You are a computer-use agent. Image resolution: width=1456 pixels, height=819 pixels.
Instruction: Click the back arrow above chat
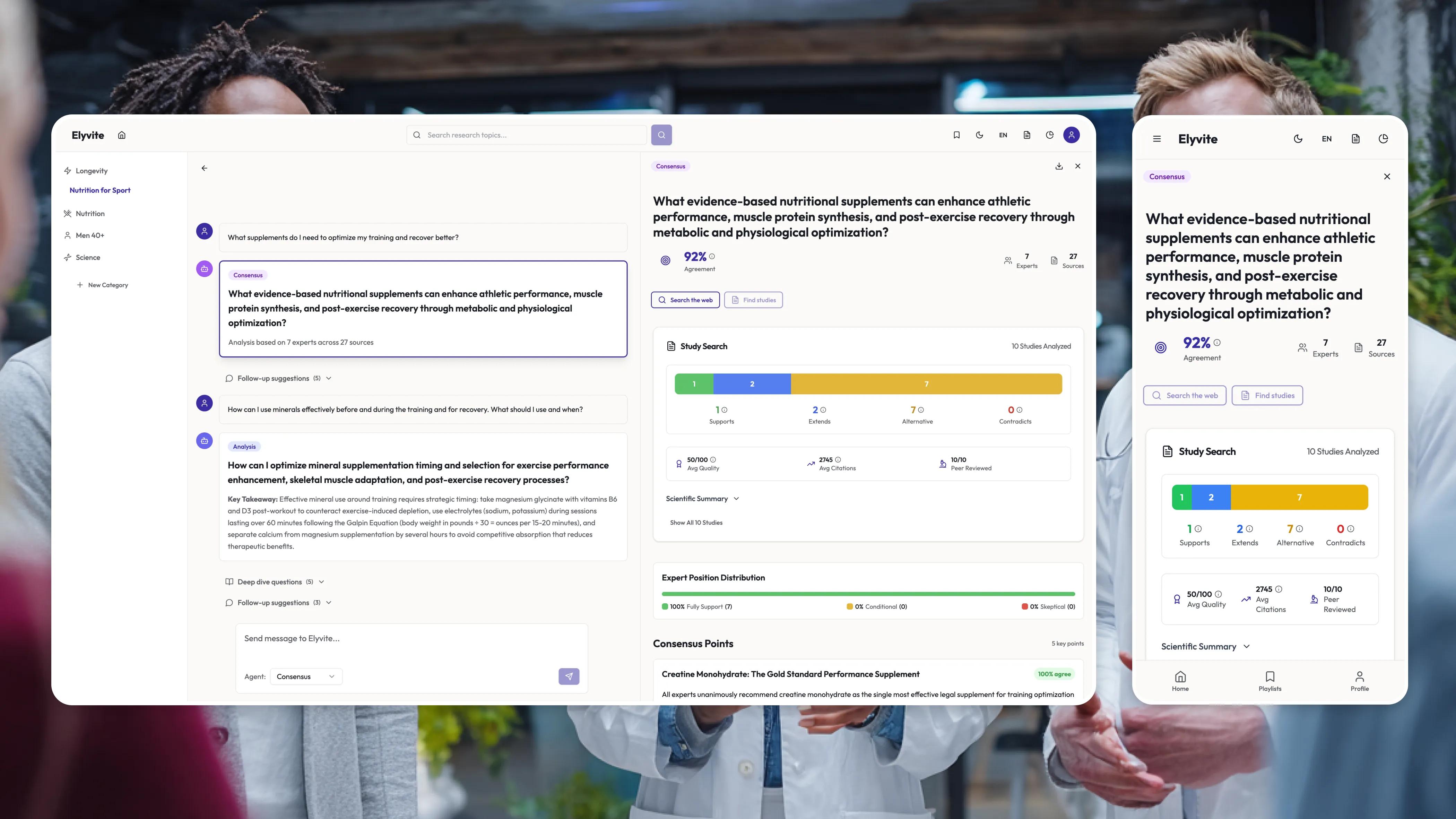pos(205,169)
